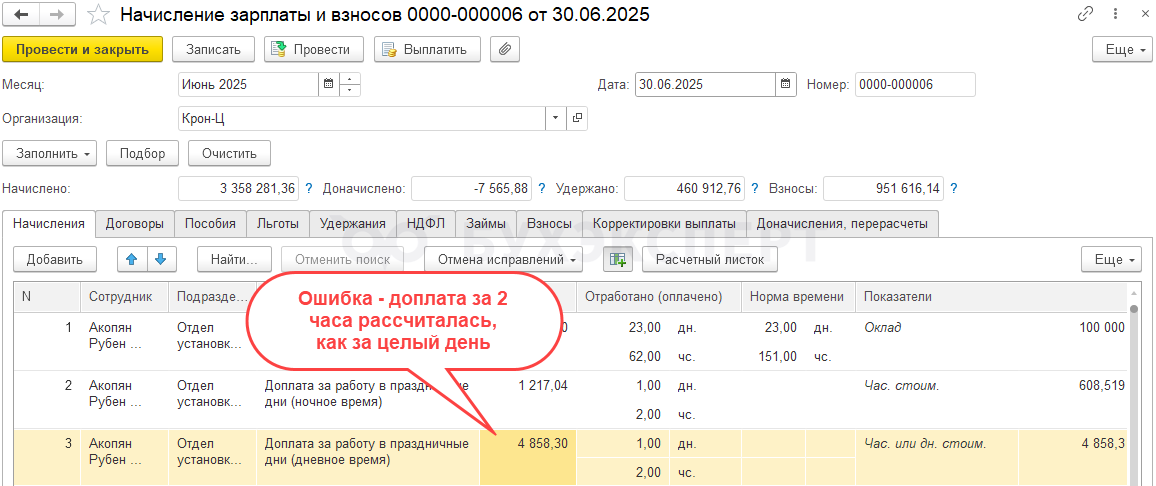The height and width of the screenshot is (486, 1156).
Task: Add document to favorites with star icon
Action: [x=98, y=14]
